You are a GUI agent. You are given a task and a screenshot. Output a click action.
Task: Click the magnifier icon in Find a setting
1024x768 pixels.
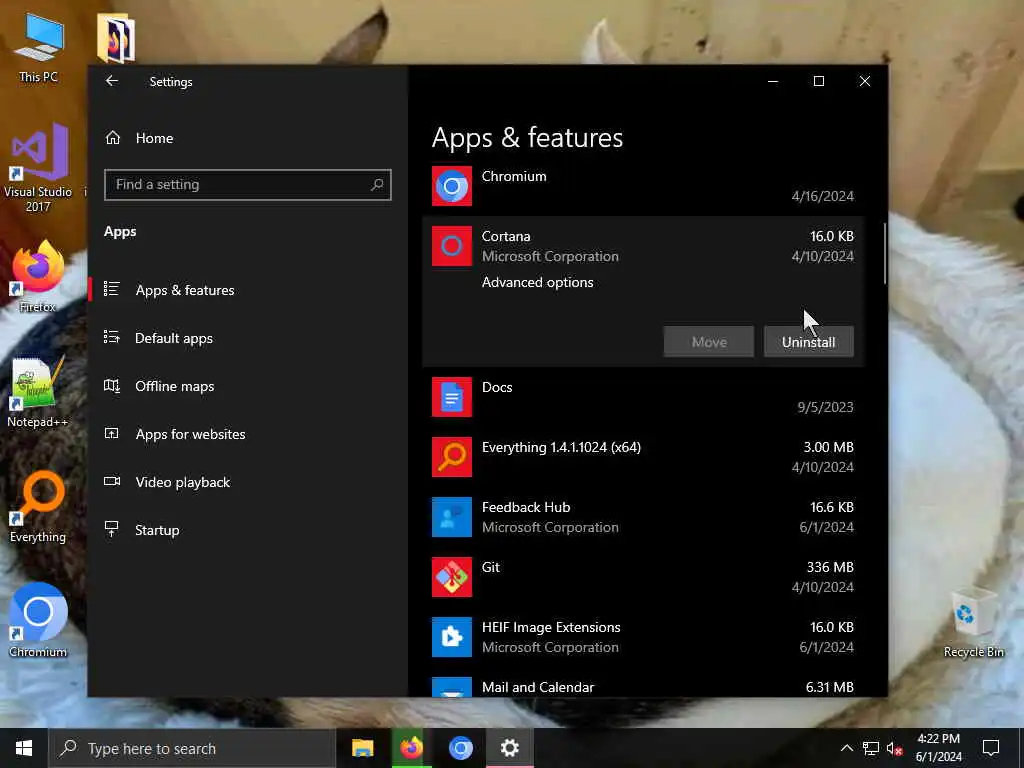[377, 185]
